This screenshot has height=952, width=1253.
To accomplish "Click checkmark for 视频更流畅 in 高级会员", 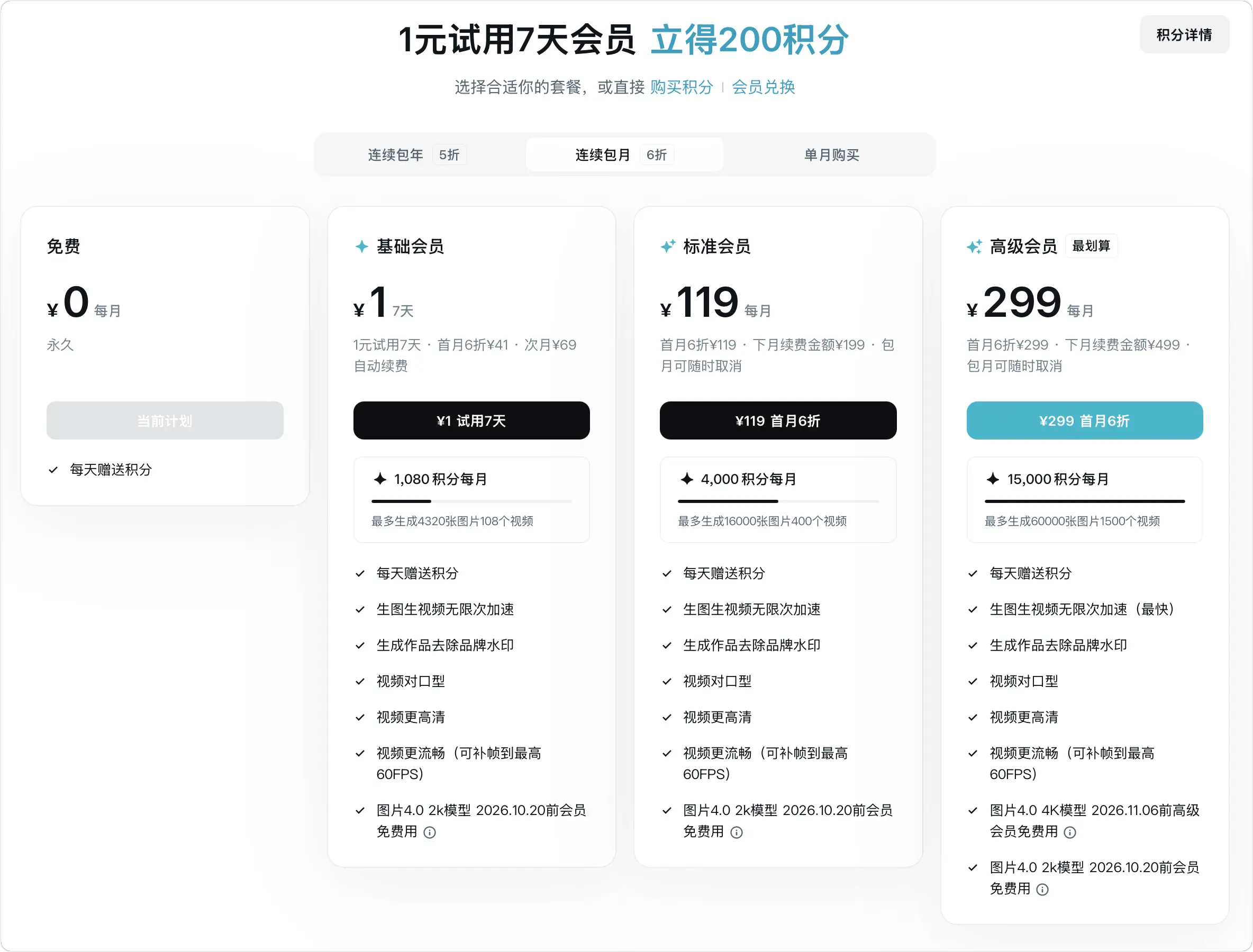I will pos(973,754).
